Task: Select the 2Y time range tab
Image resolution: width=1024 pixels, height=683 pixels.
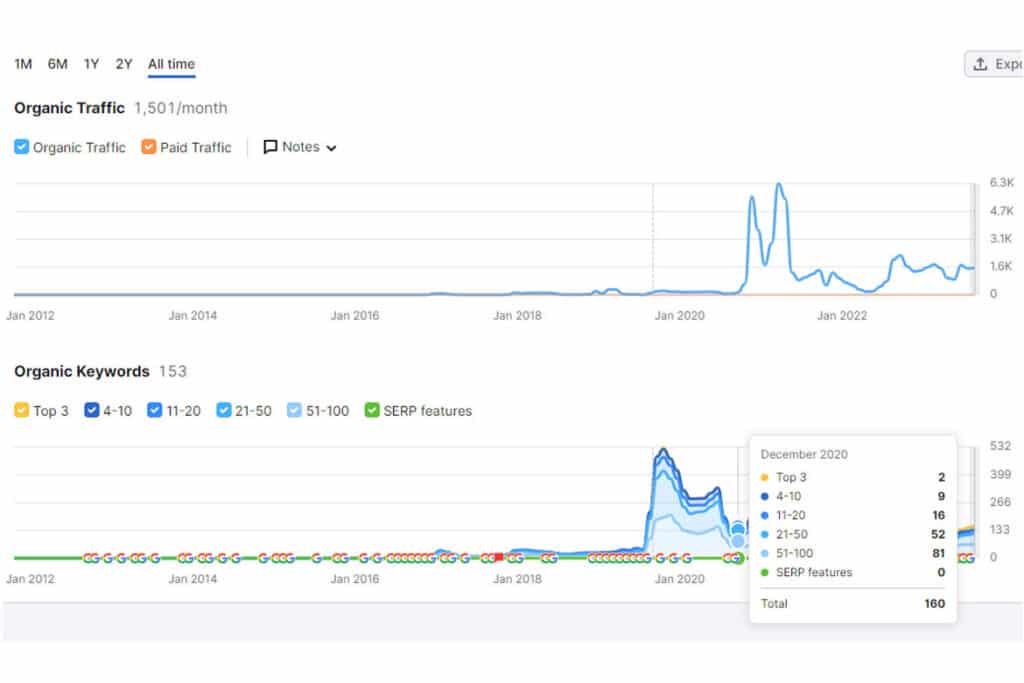Action: [124, 64]
